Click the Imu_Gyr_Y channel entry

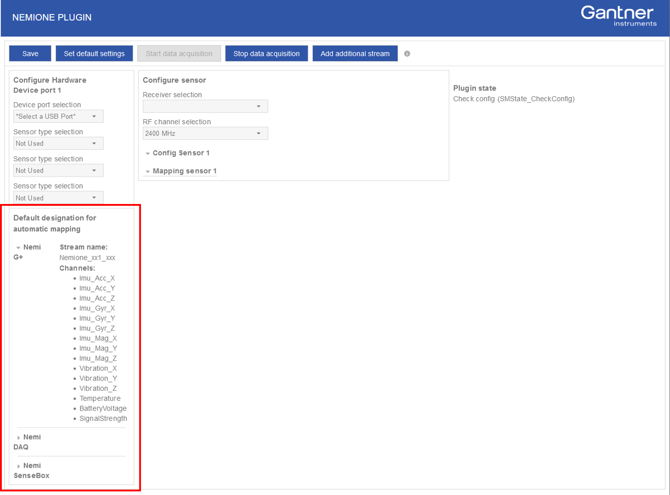point(97,318)
